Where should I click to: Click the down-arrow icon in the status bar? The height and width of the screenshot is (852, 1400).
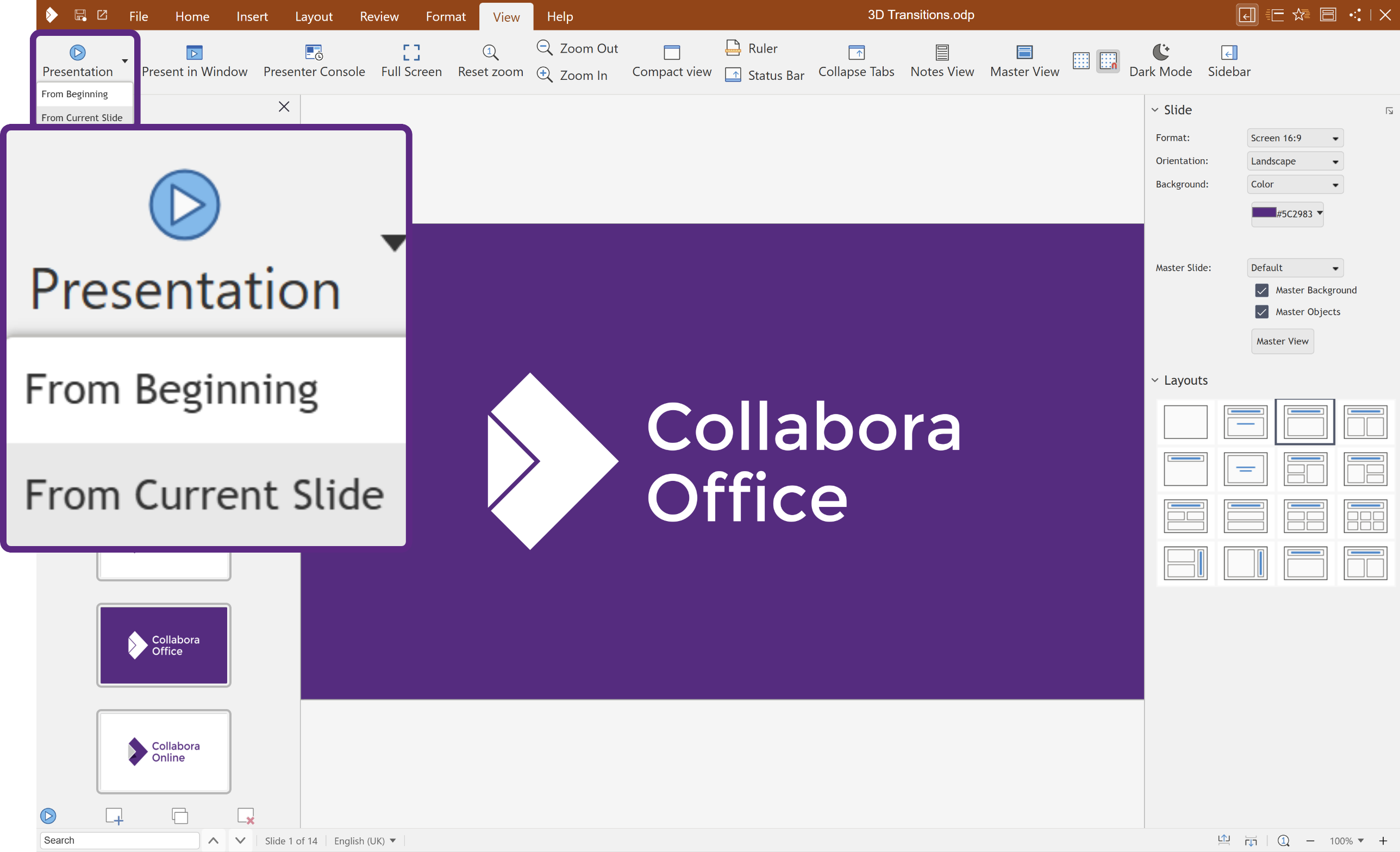[x=1251, y=840]
